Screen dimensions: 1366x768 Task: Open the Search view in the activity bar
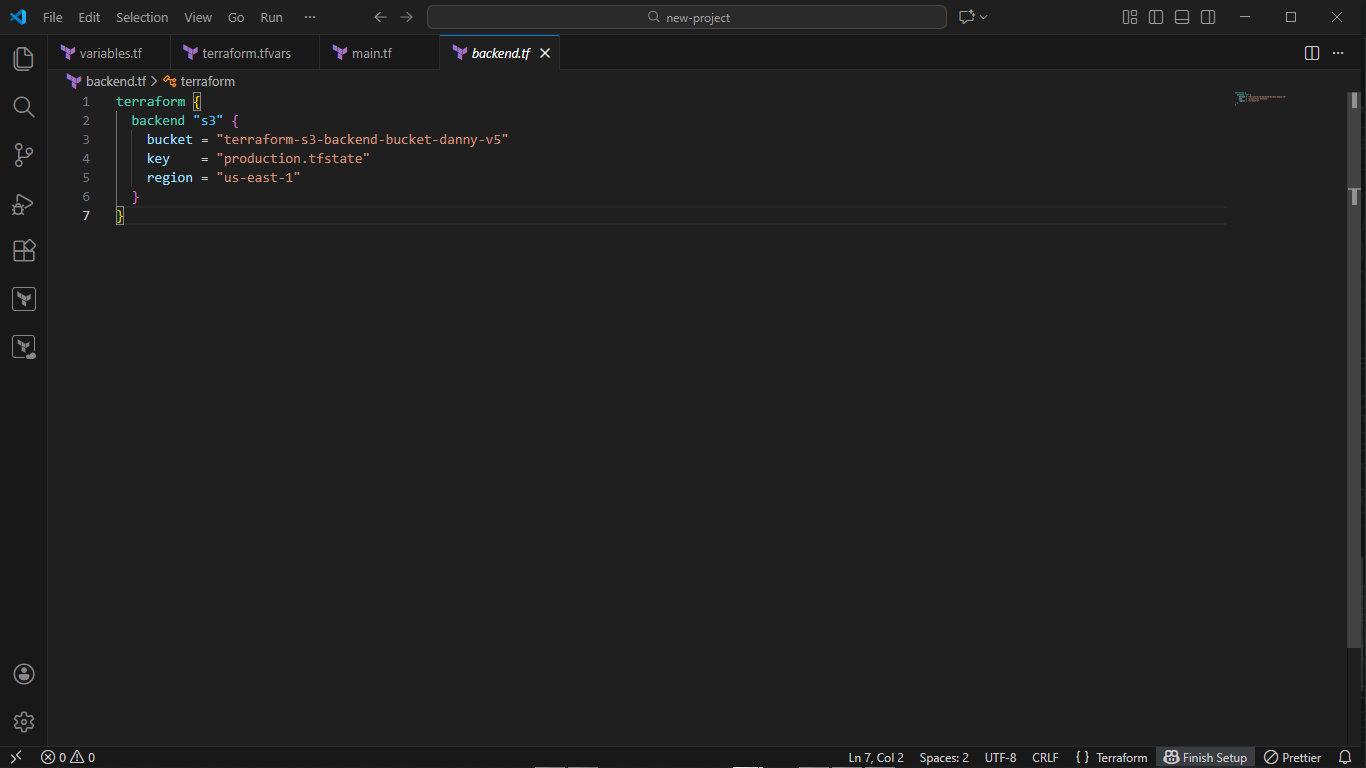coord(23,106)
